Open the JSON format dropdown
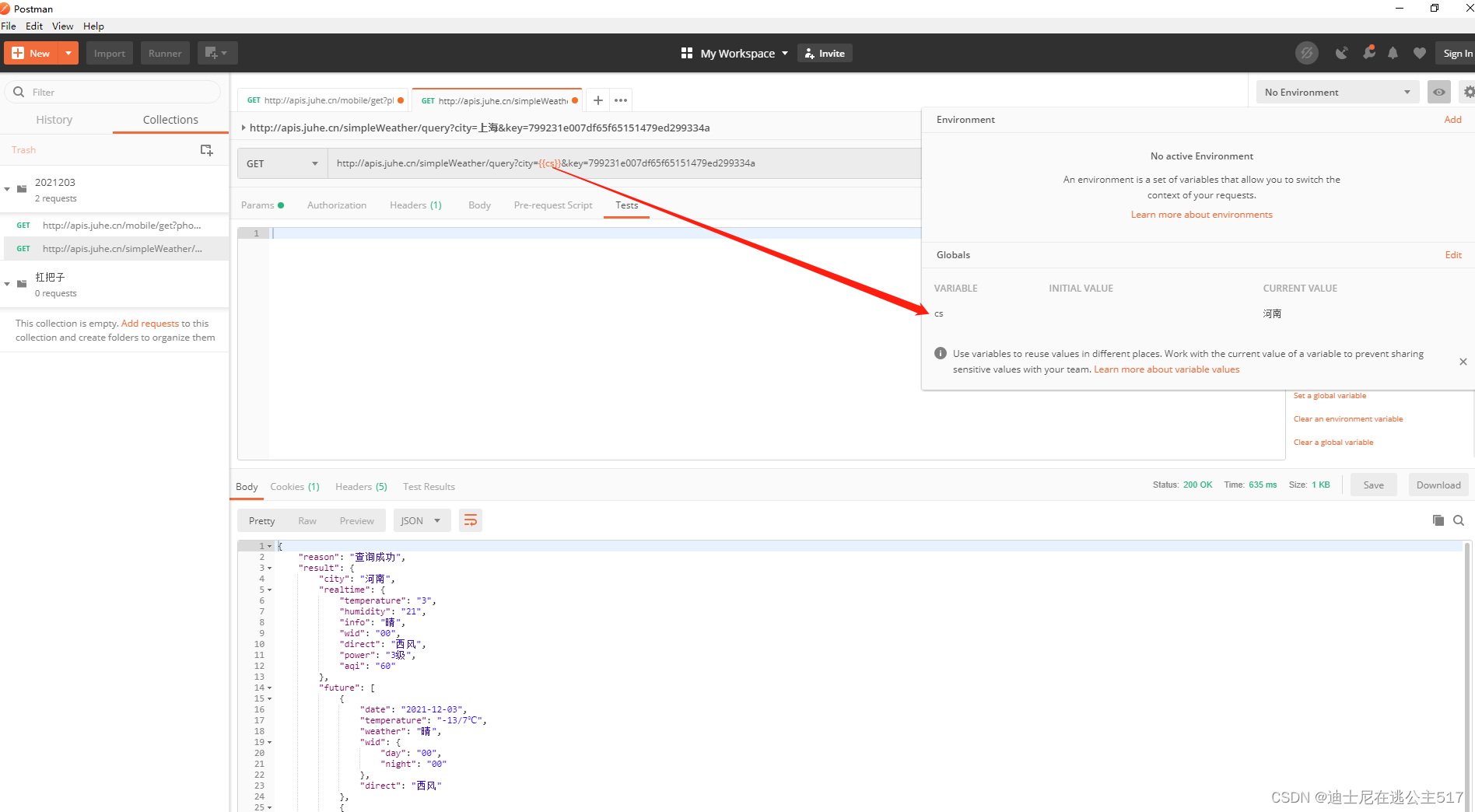1475x812 pixels. (422, 520)
